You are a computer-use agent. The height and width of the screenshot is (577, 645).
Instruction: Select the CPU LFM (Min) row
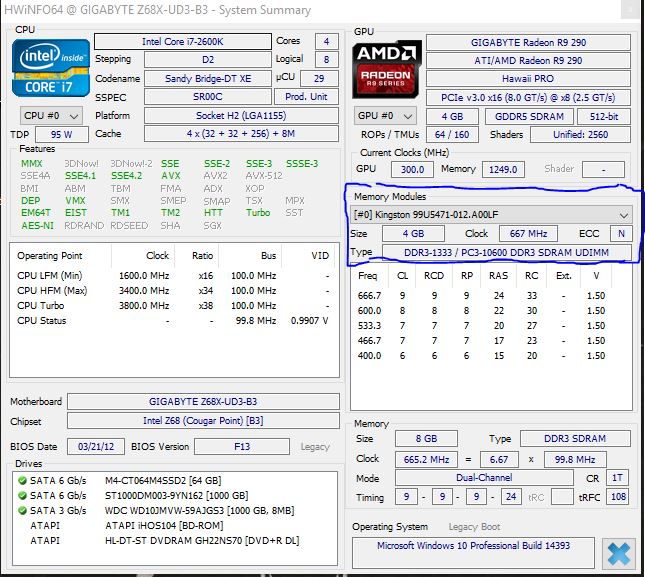pyautogui.click(x=173, y=276)
